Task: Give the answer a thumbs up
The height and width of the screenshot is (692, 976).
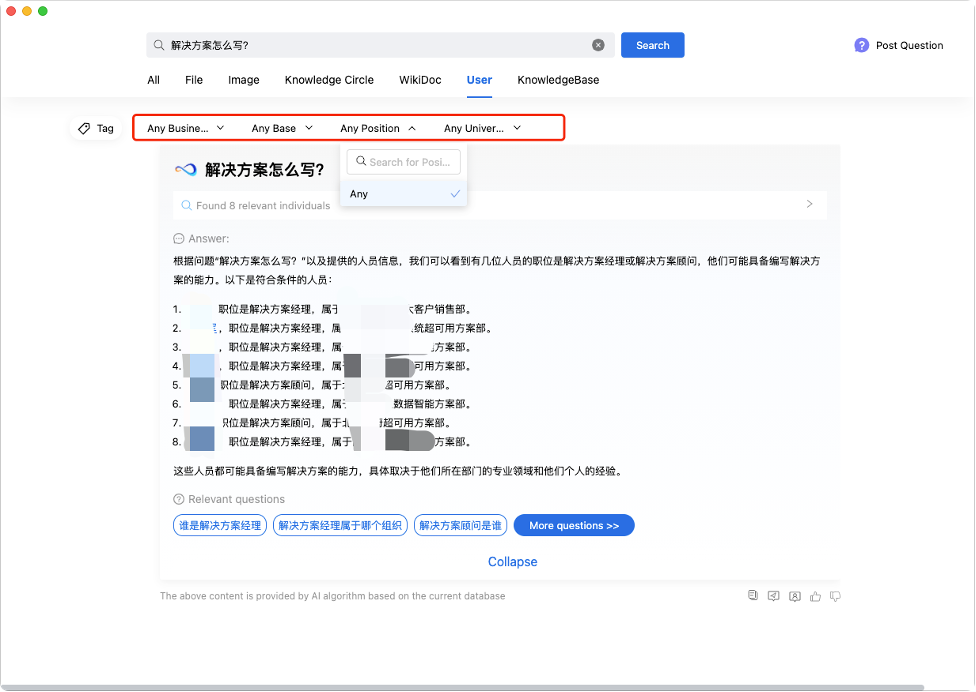Action: [x=815, y=596]
